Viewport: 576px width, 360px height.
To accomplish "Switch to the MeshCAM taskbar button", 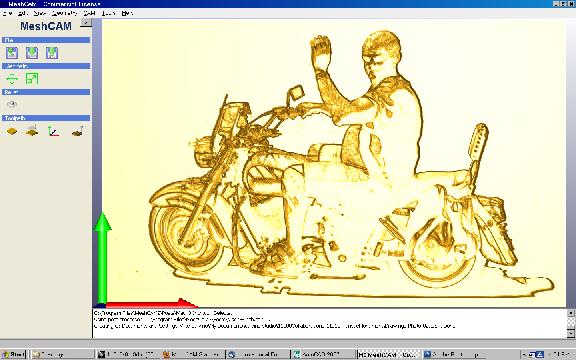I will 388,354.
